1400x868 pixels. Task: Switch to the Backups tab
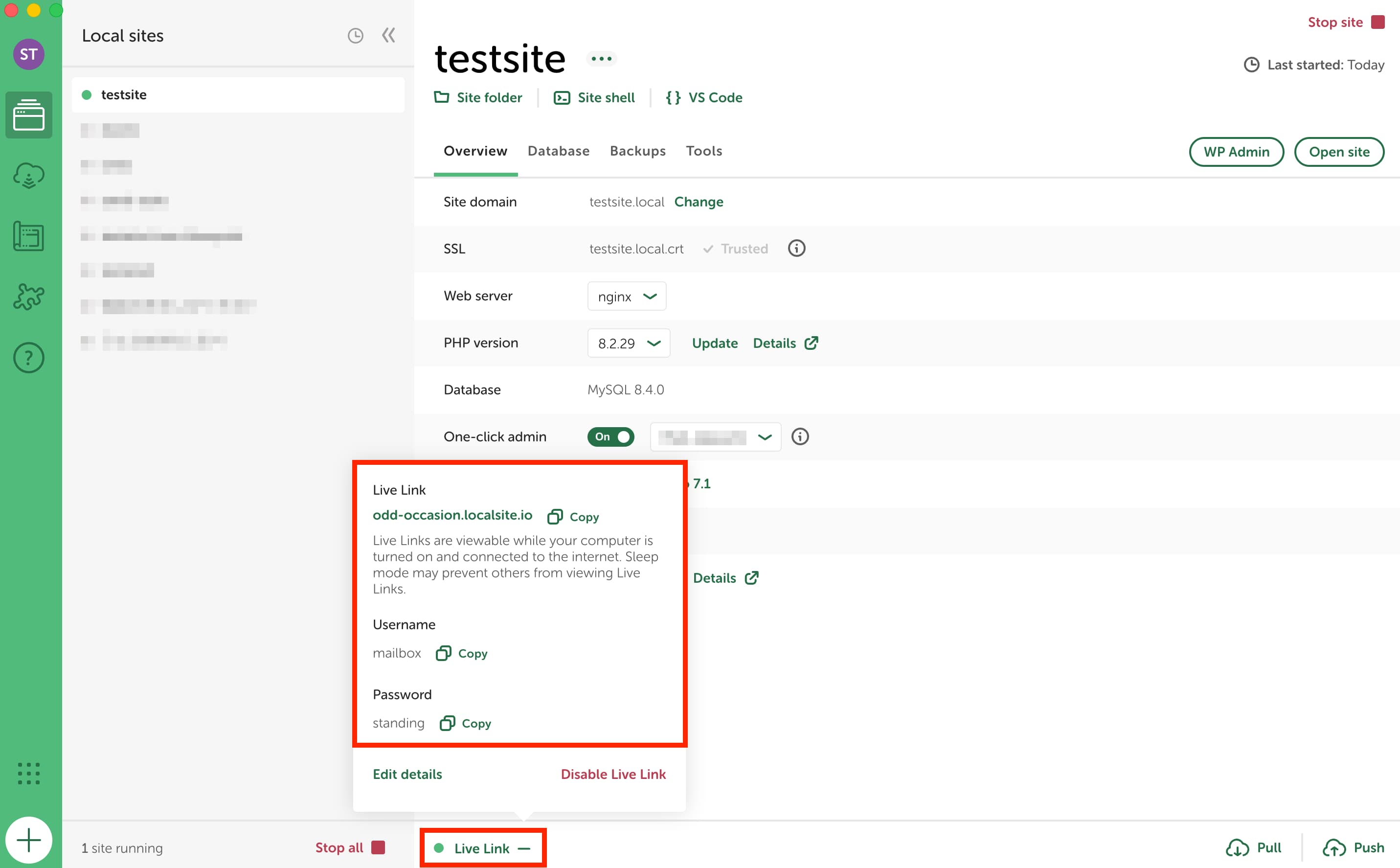point(637,151)
